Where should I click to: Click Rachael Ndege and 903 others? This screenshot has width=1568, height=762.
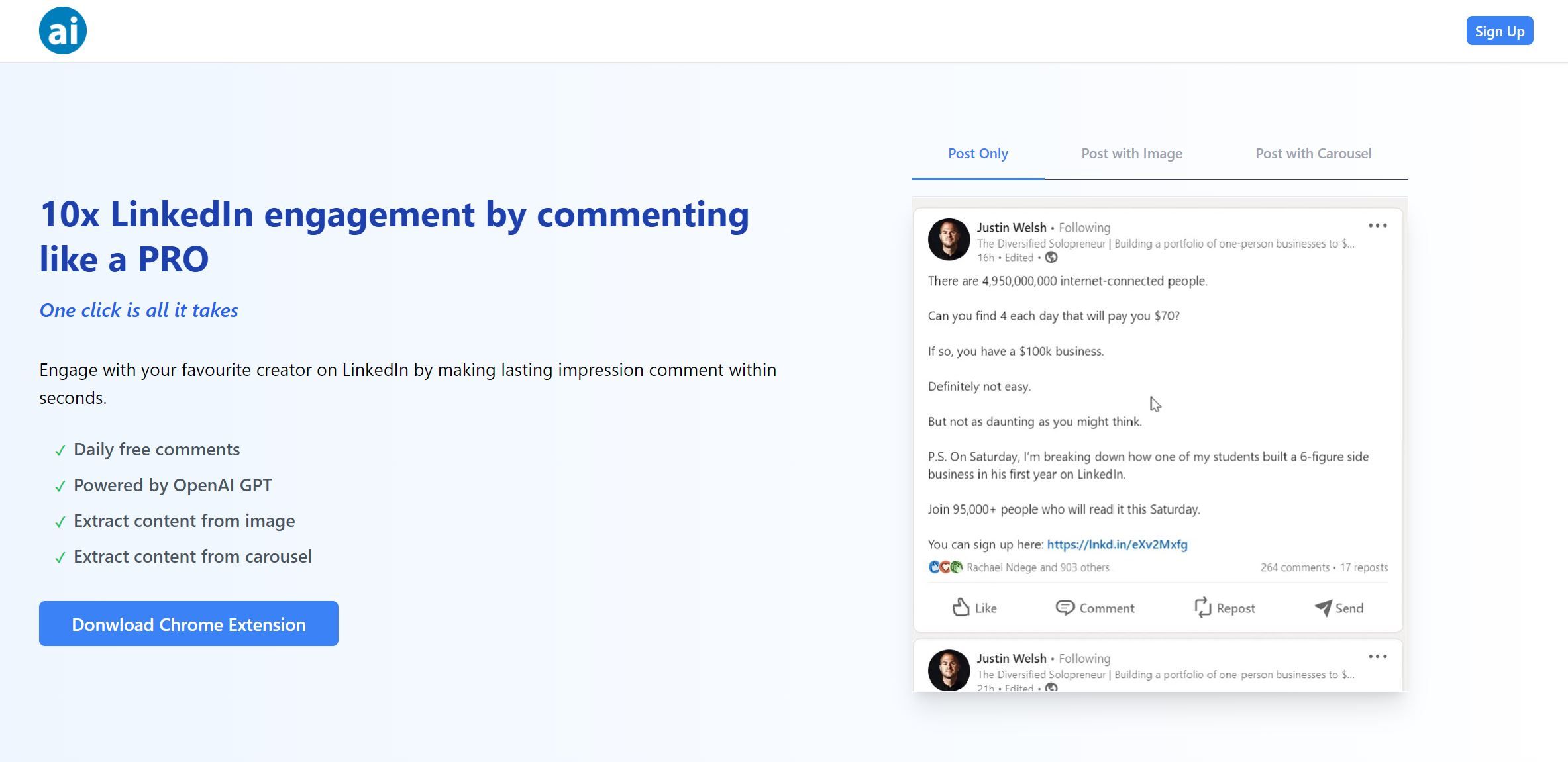[x=1038, y=567]
